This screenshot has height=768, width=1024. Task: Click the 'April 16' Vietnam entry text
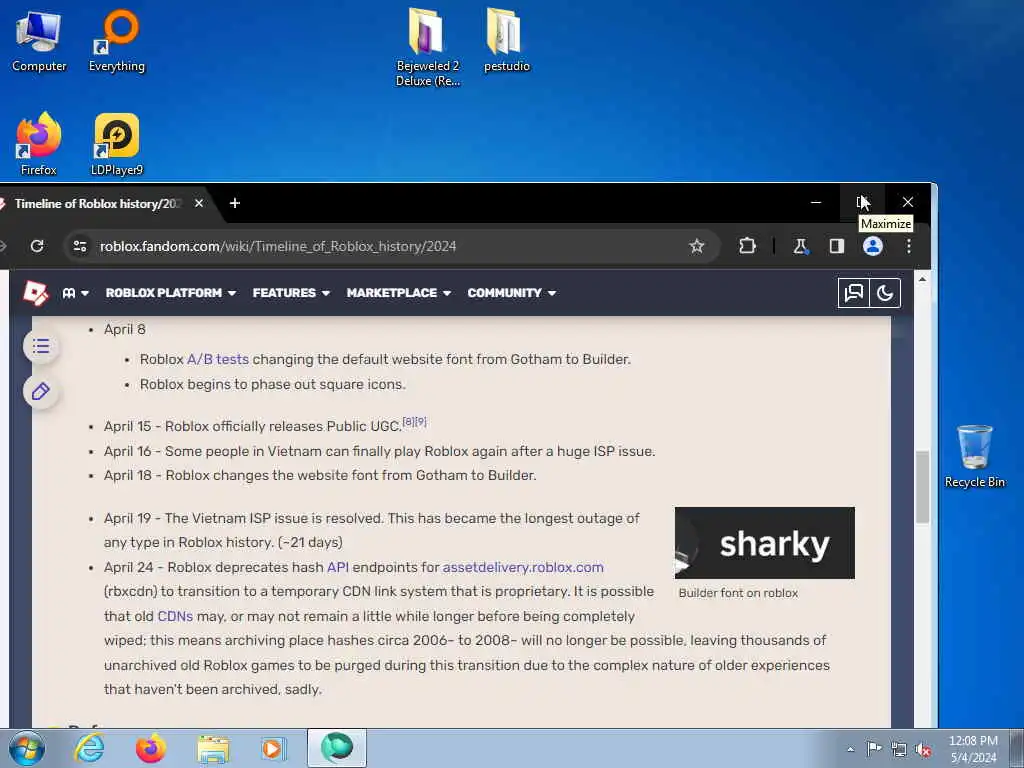(x=379, y=451)
